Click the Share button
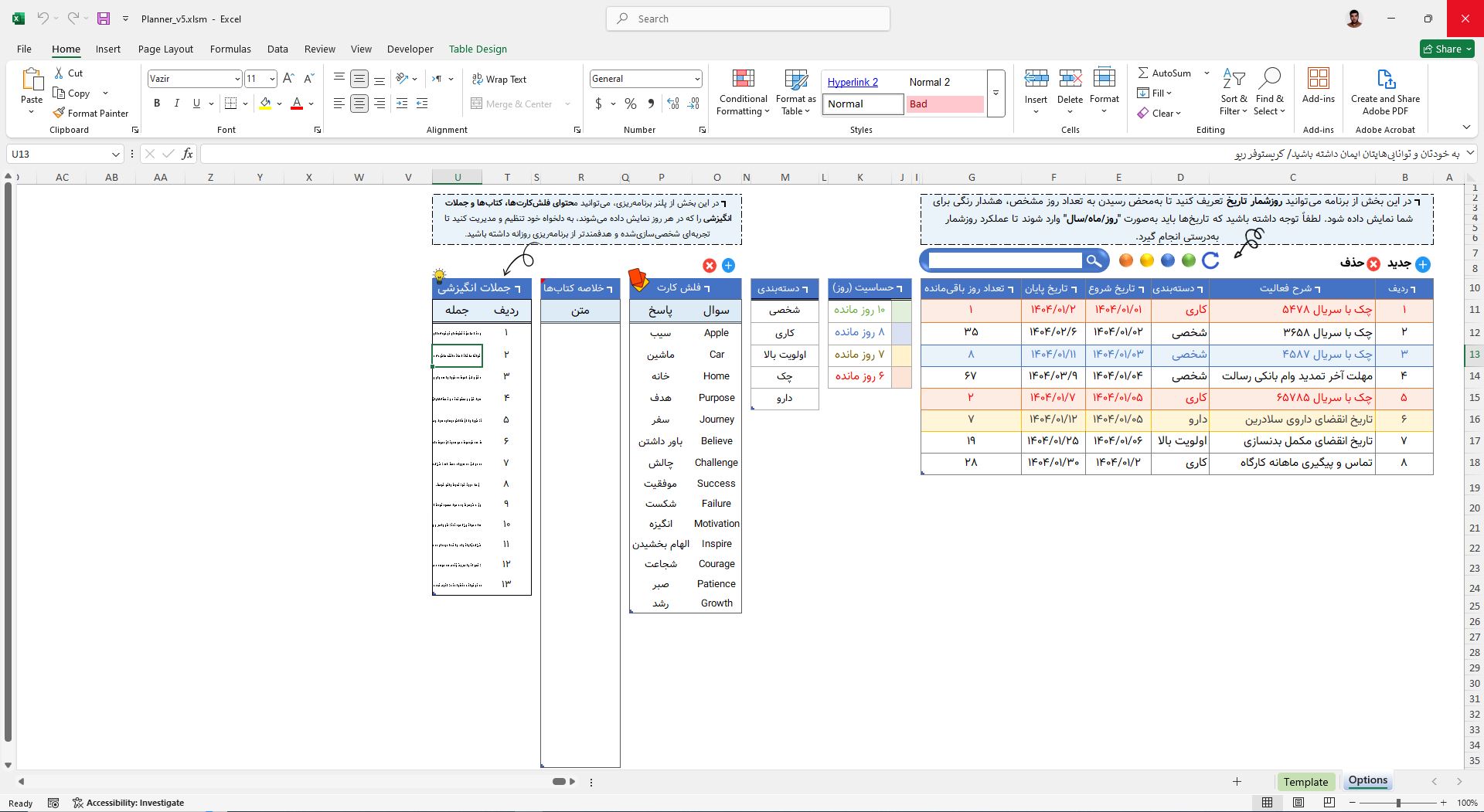 pyautogui.click(x=1447, y=49)
